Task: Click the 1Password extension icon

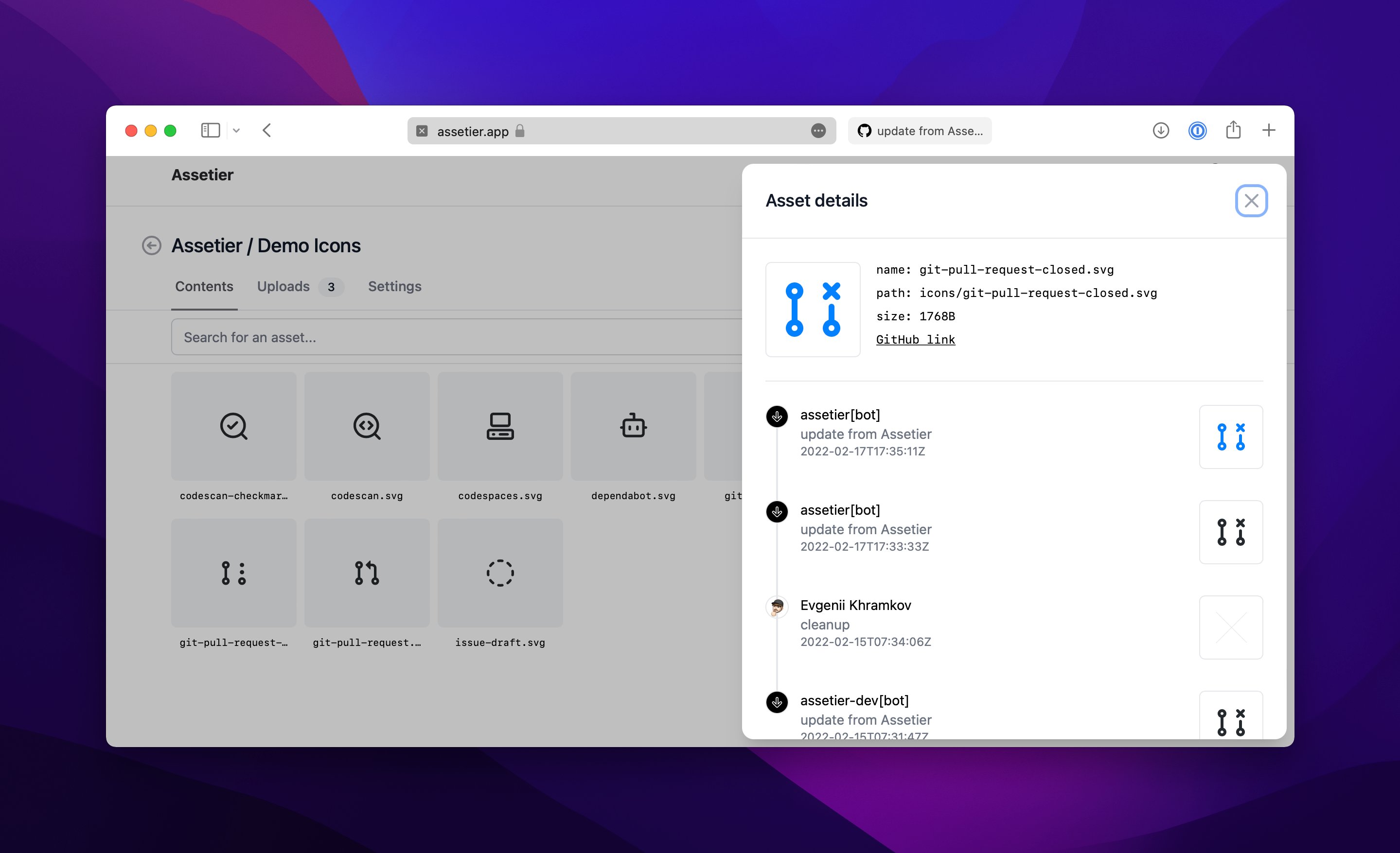Action: [x=1197, y=130]
